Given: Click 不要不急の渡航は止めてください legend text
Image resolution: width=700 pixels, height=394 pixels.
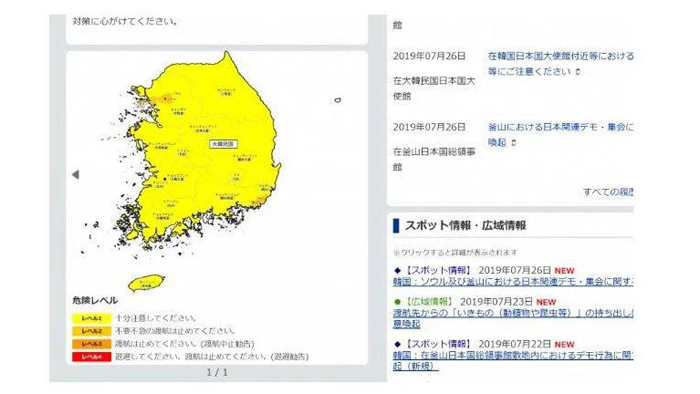Looking at the screenshot, I should click(175, 331).
